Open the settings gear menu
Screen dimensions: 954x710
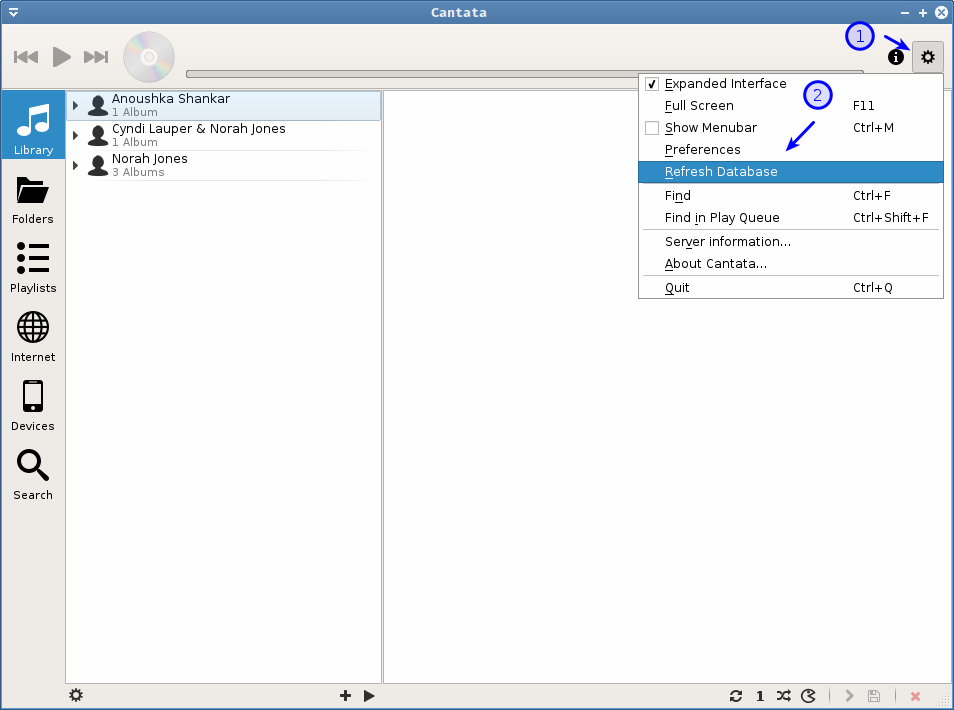927,57
